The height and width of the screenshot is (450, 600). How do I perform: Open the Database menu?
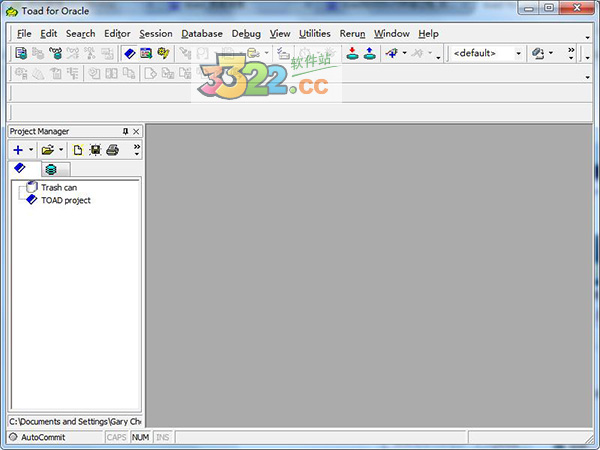click(x=202, y=33)
